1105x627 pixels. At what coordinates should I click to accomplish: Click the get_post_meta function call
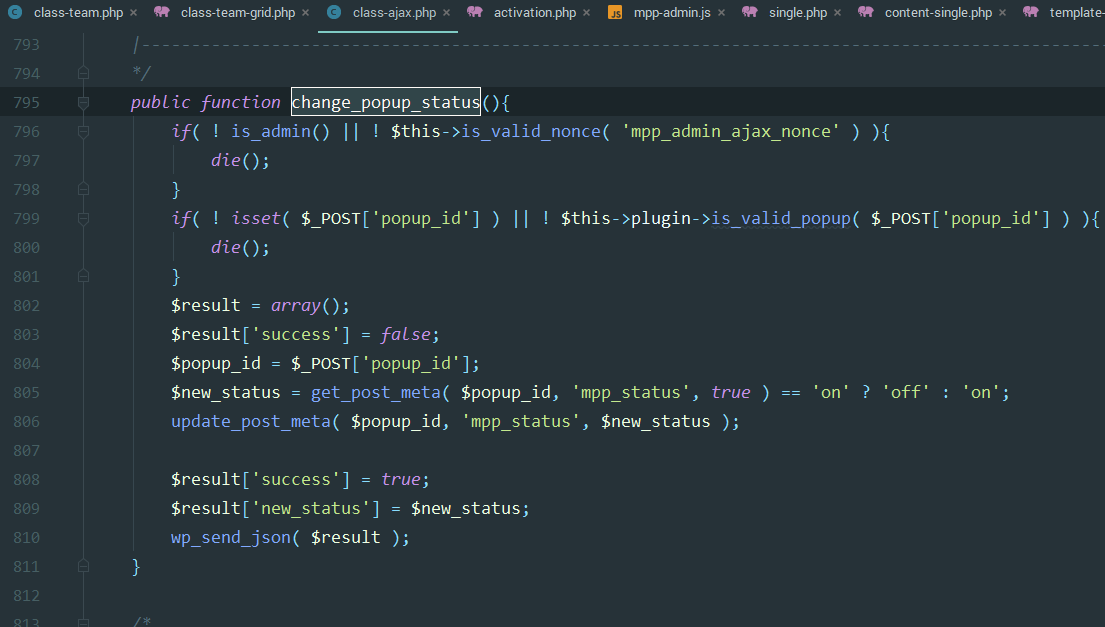pyautogui.click(x=376, y=392)
